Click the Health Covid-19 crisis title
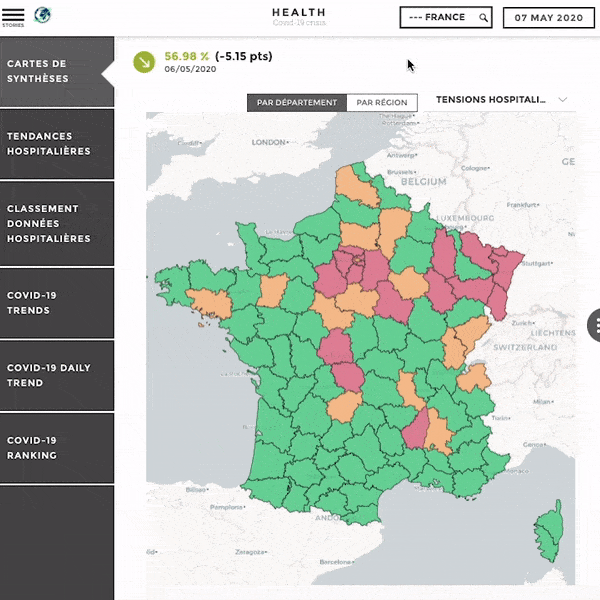This screenshot has width=600, height=600. (298, 16)
